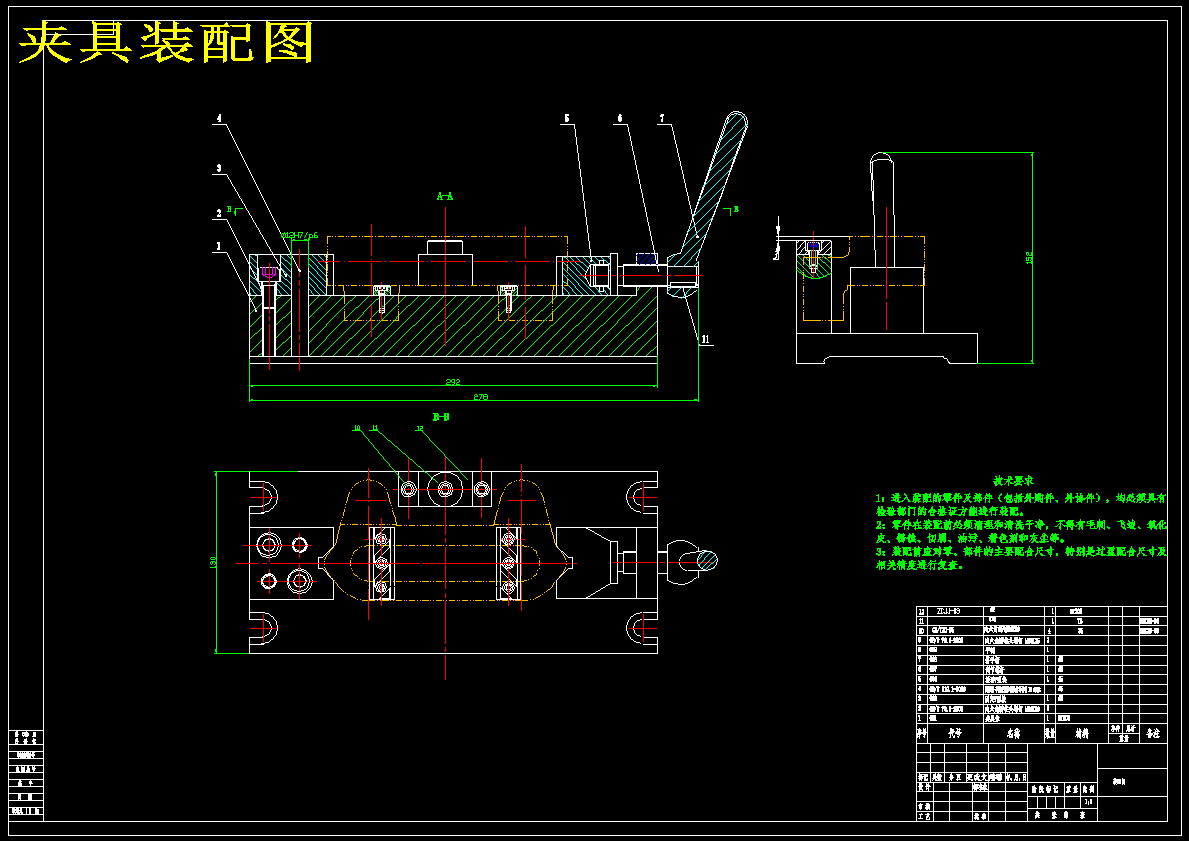Click the 278 overall length dimension

tap(481, 397)
